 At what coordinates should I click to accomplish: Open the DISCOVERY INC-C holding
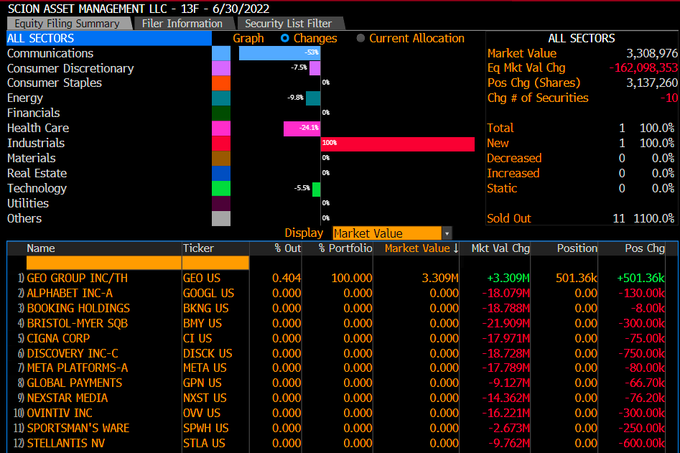(72, 353)
